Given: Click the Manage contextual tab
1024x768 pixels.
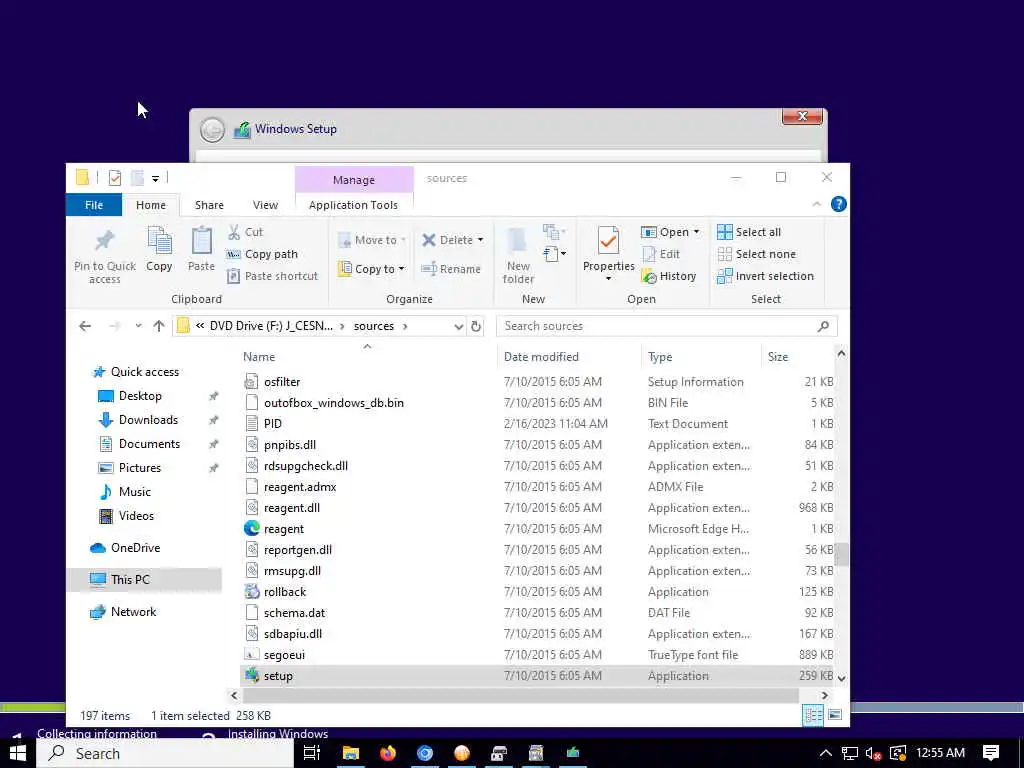Looking at the screenshot, I should pos(354,180).
